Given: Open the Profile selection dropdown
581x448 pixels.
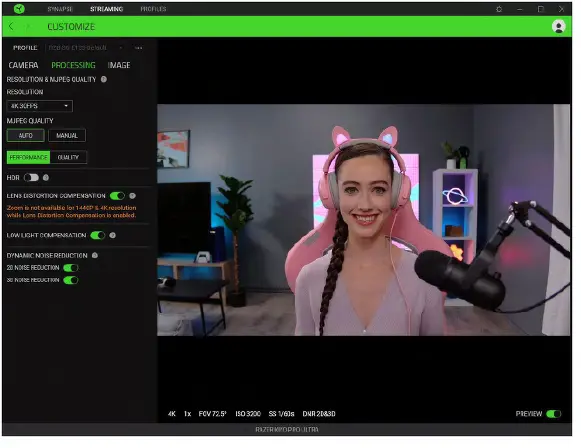Looking at the screenshot, I should pos(86,48).
